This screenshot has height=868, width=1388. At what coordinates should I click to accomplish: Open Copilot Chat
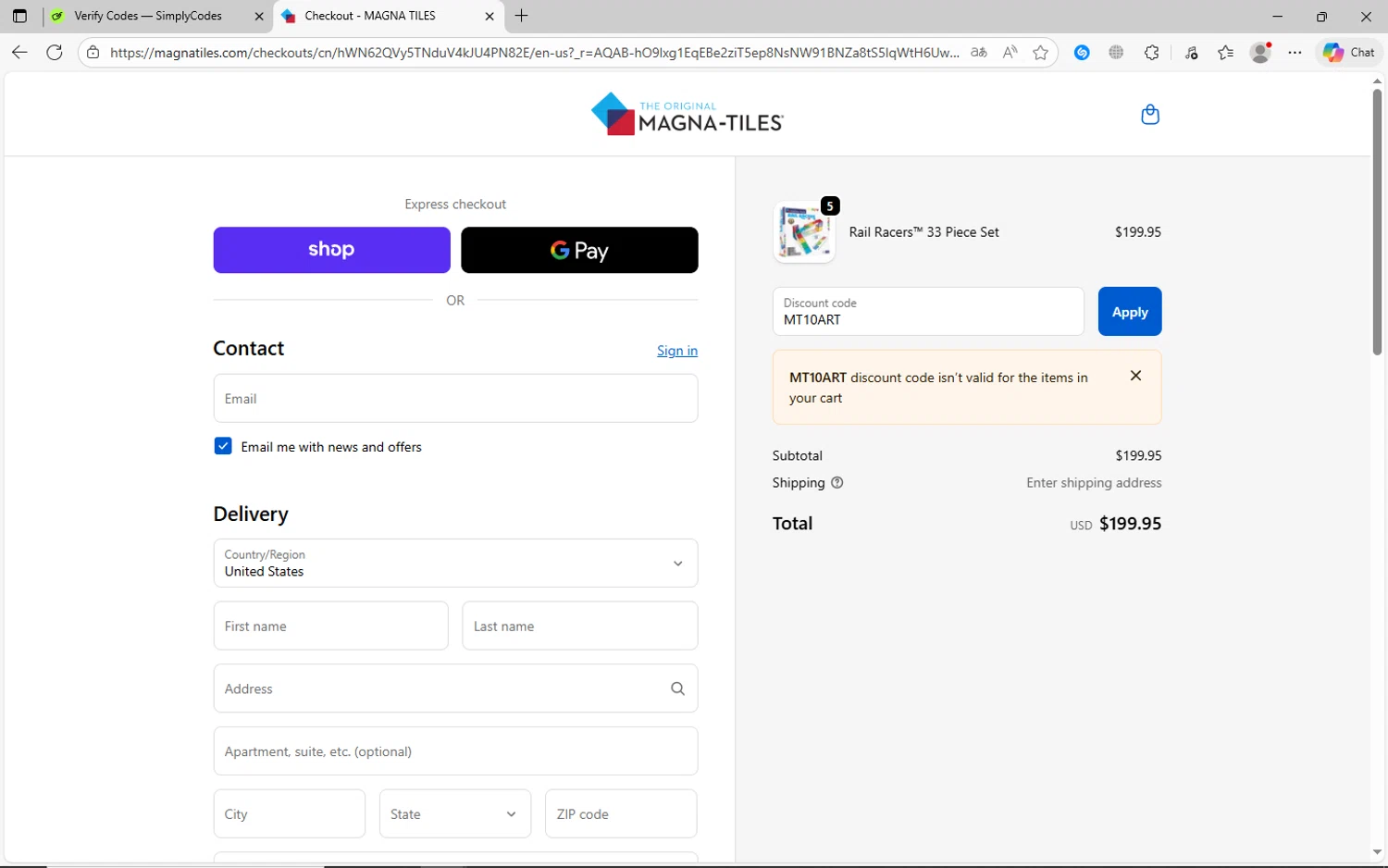[1348, 53]
